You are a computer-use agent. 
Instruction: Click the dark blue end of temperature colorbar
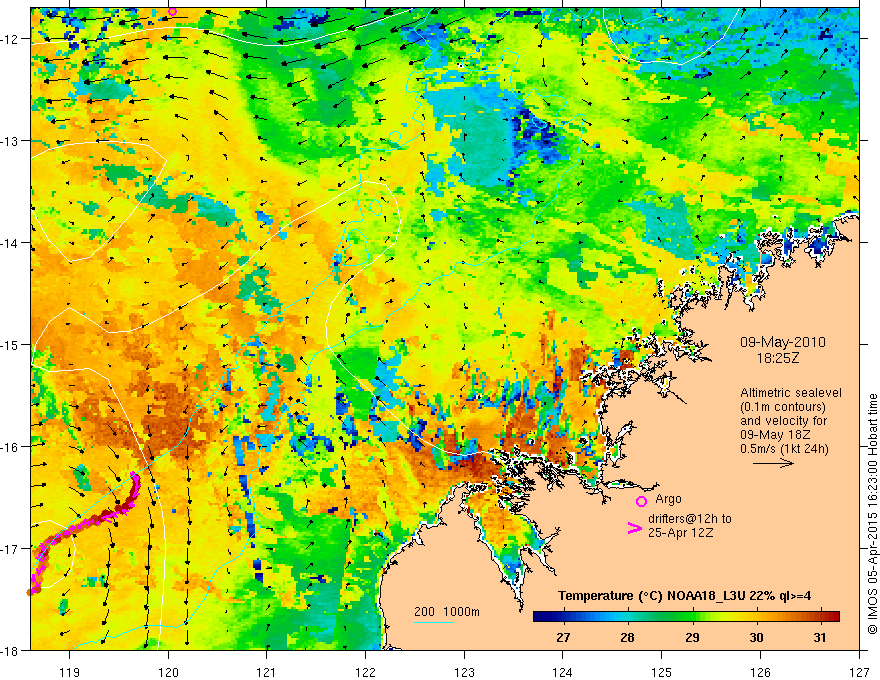(539, 616)
